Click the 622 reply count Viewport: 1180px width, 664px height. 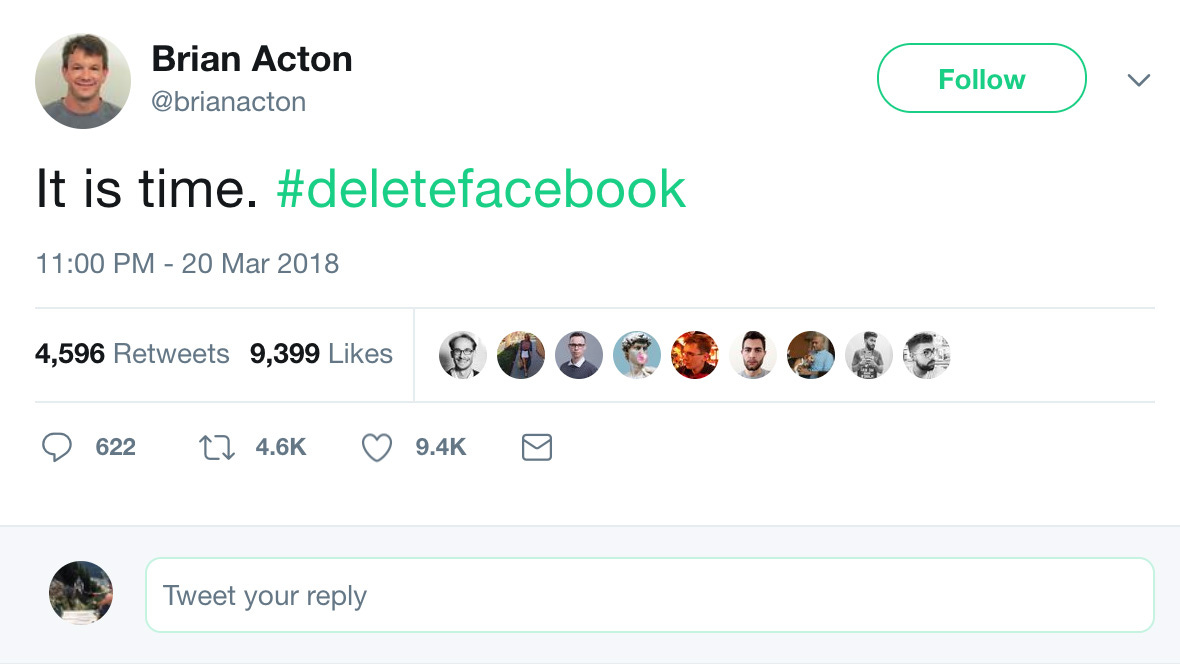(x=115, y=447)
